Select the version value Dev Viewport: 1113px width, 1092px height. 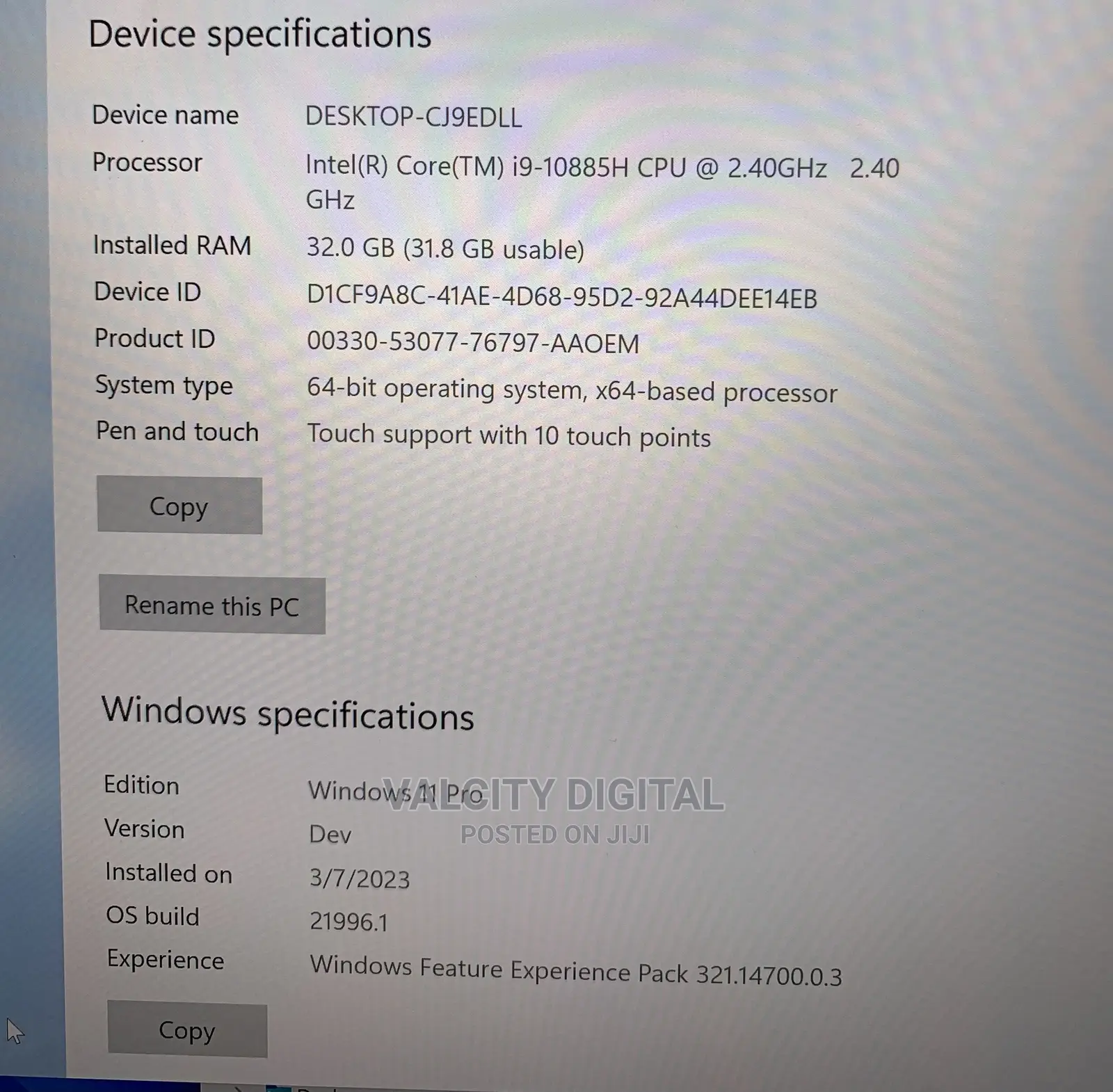(x=330, y=834)
